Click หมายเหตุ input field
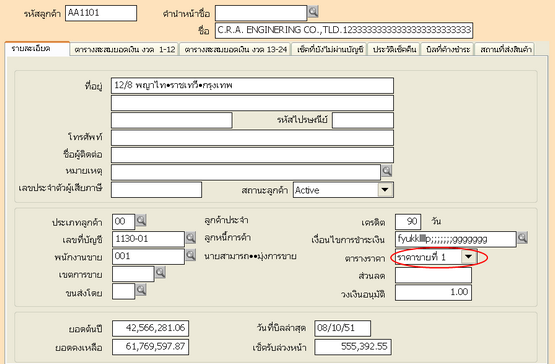 click(x=246, y=172)
